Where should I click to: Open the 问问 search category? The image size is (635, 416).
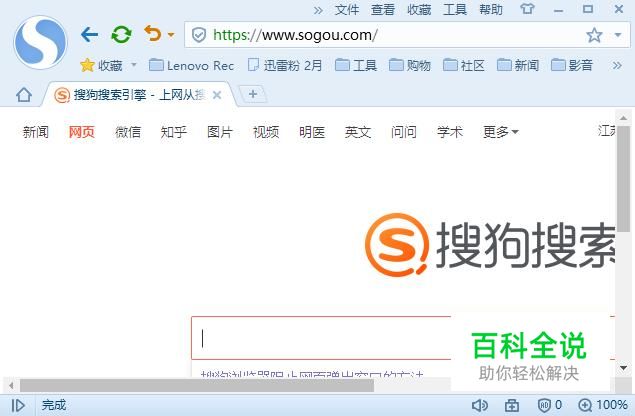point(403,132)
